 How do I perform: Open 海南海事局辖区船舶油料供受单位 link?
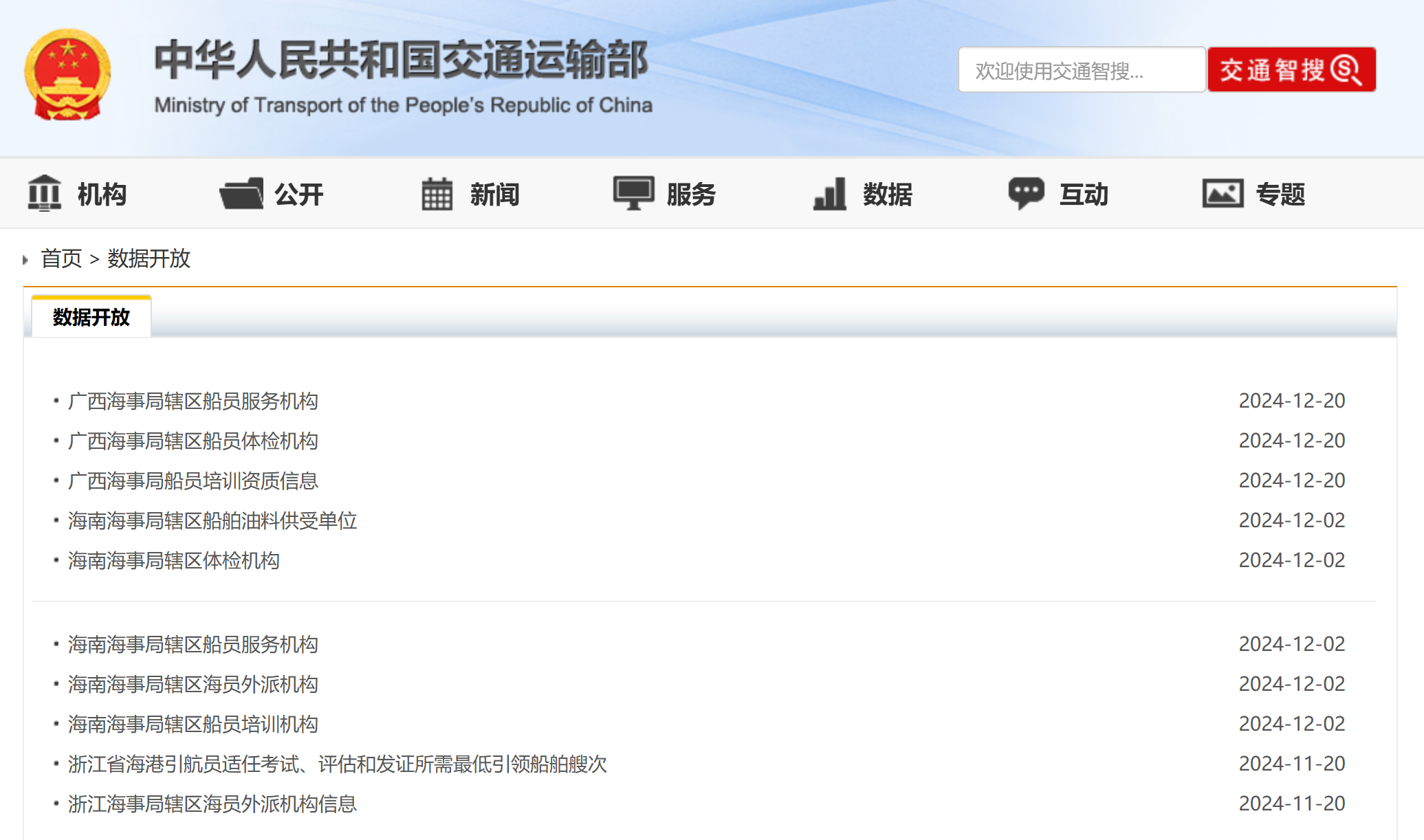212,520
